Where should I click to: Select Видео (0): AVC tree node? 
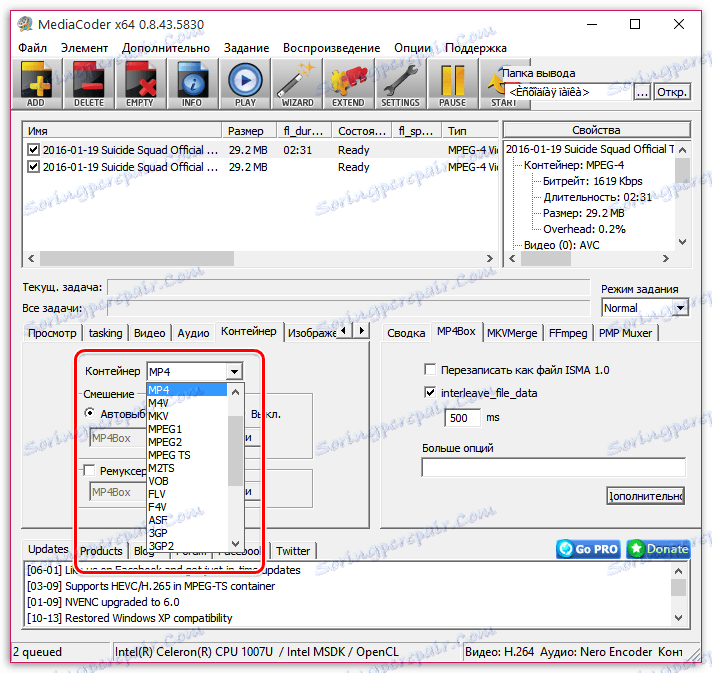point(562,245)
